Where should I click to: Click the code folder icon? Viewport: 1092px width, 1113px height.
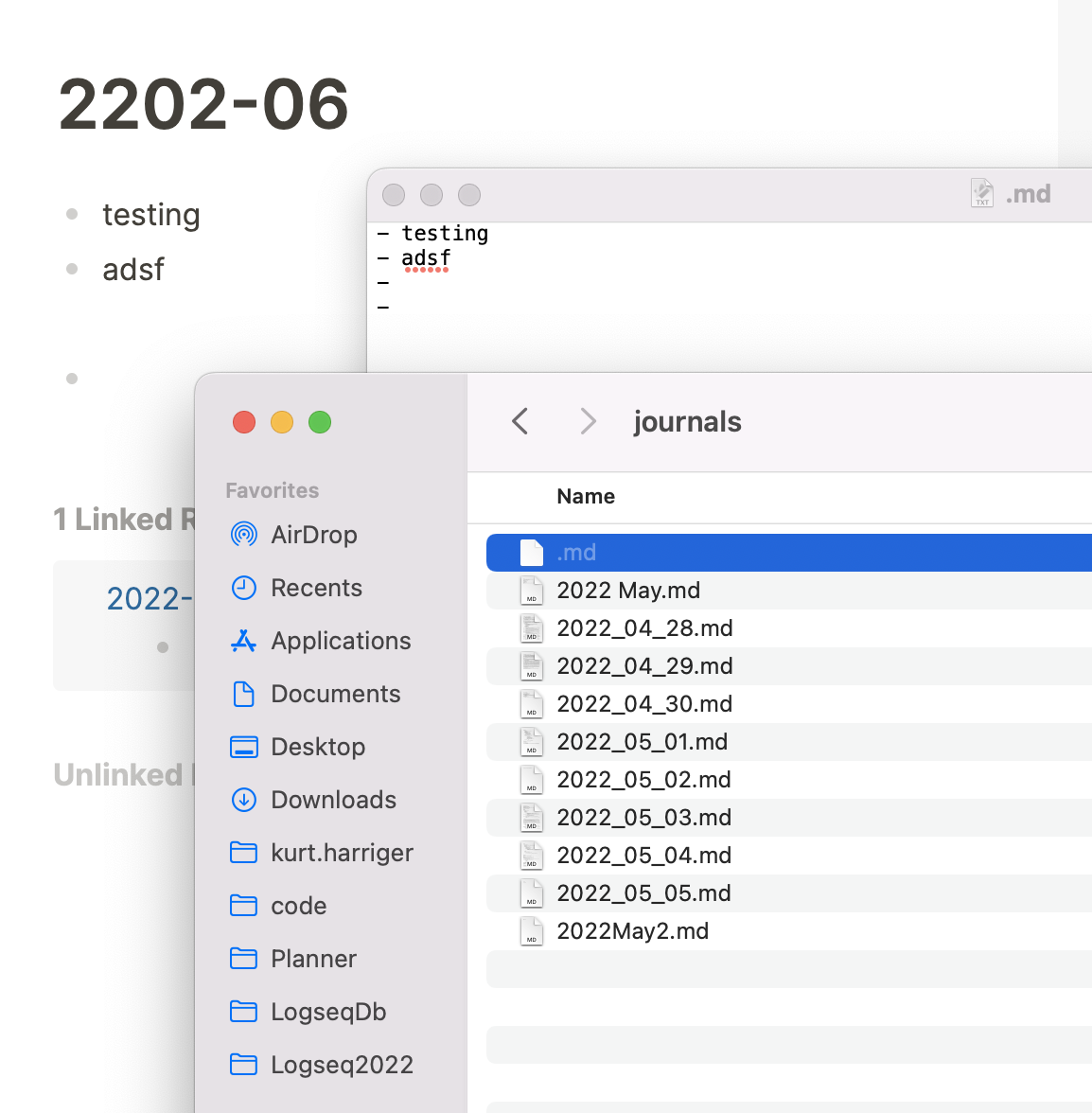[x=243, y=906]
